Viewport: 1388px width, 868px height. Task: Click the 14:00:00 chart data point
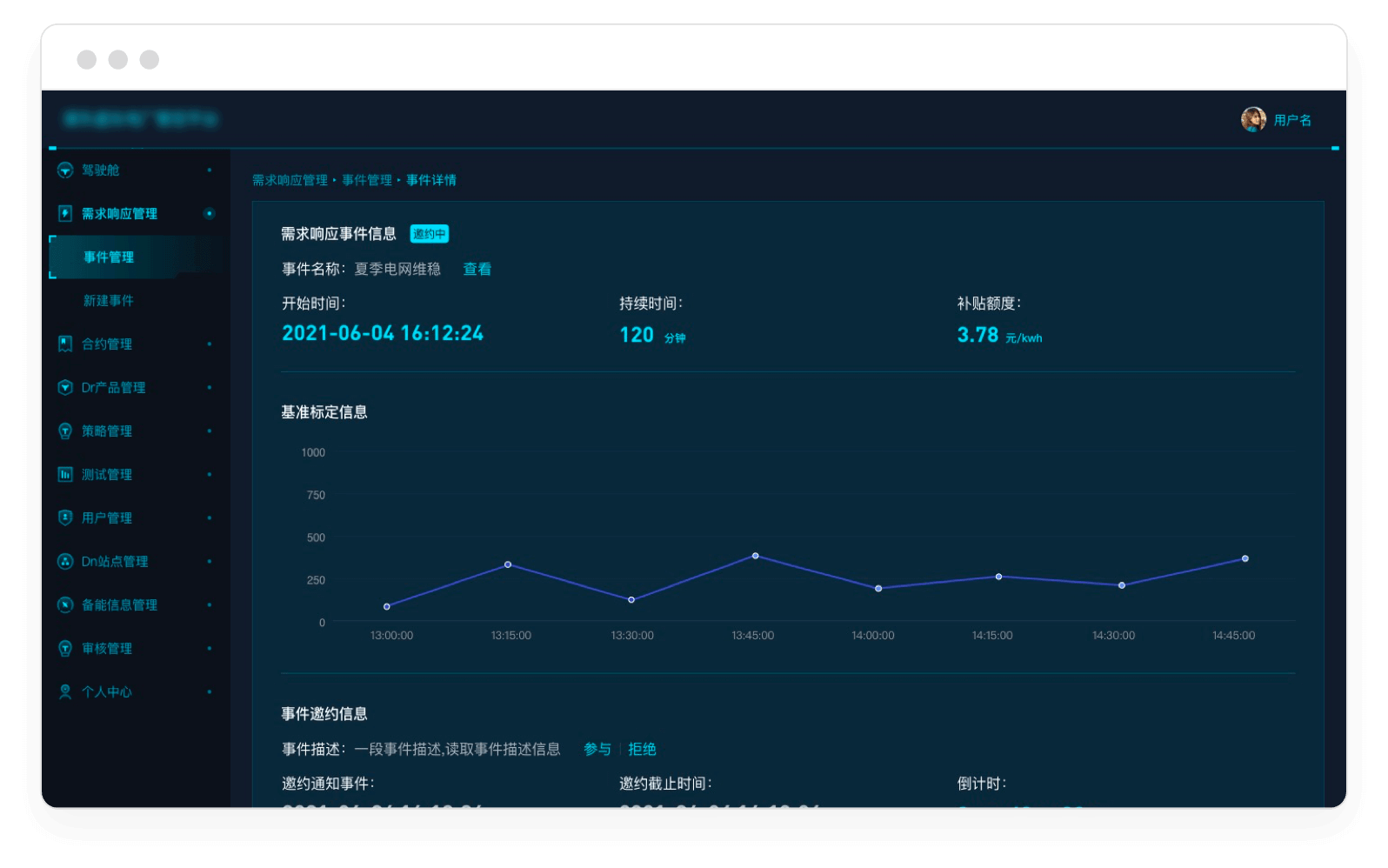click(x=878, y=589)
